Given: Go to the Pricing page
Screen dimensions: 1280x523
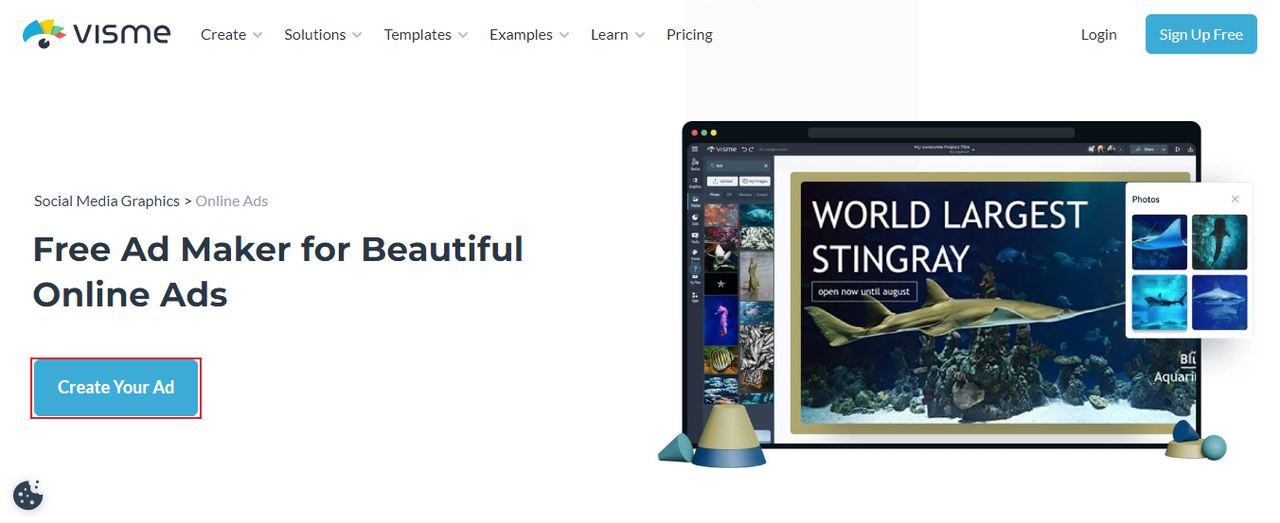Looking at the screenshot, I should (x=689, y=34).
